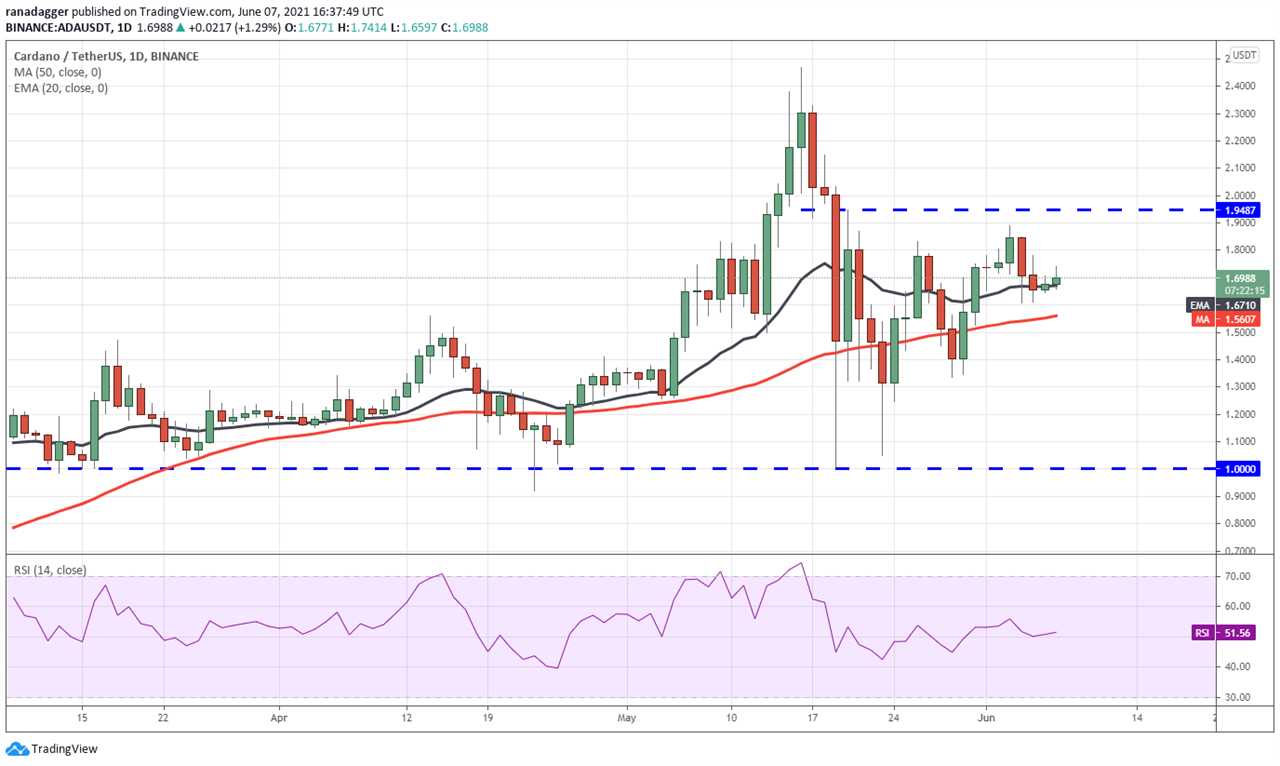1280x766 pixels.
Task: Click the 'May' date axis label
Action: 627,717
